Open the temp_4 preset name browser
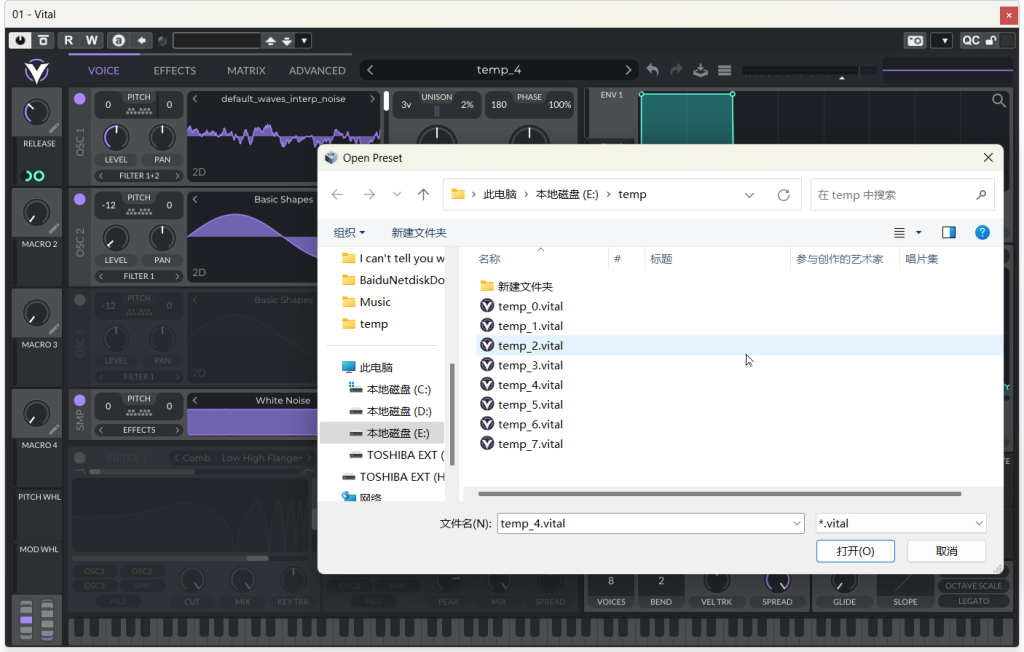The height and width of the screenshot is (652, 1024). click(x=499, y=70)
